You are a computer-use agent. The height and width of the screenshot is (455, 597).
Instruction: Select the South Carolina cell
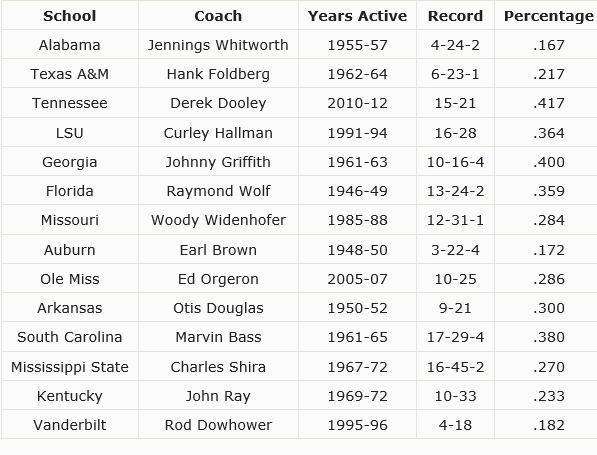coord(70,337)
